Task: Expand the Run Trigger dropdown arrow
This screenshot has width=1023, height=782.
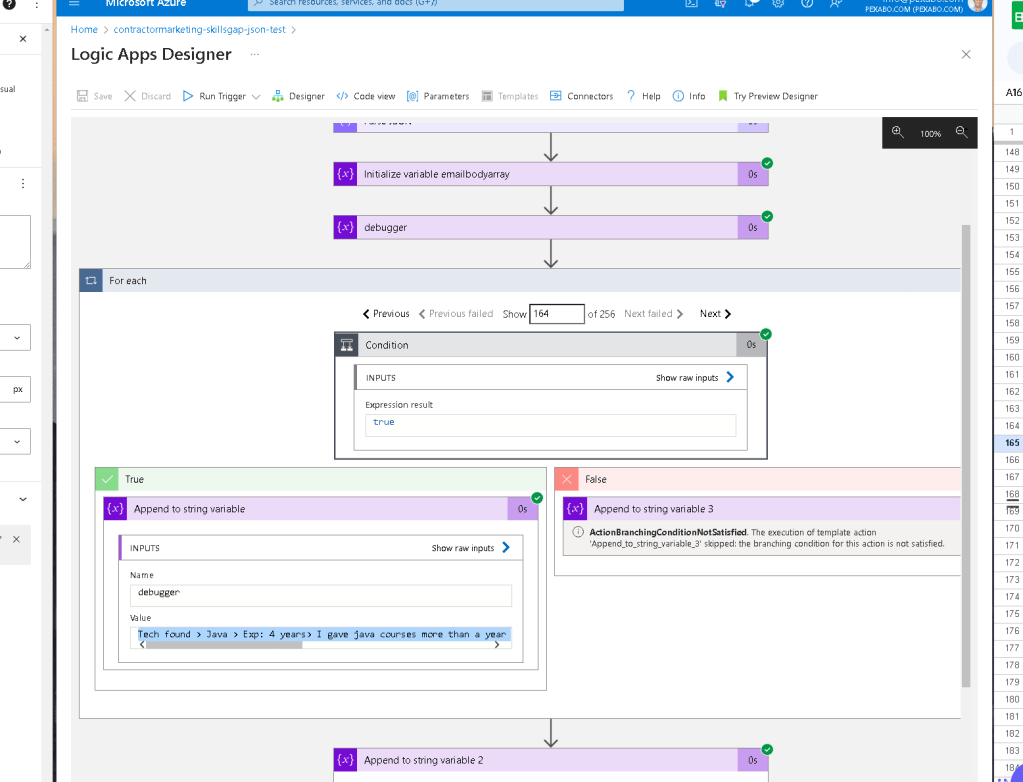Action: coord(256,97)
